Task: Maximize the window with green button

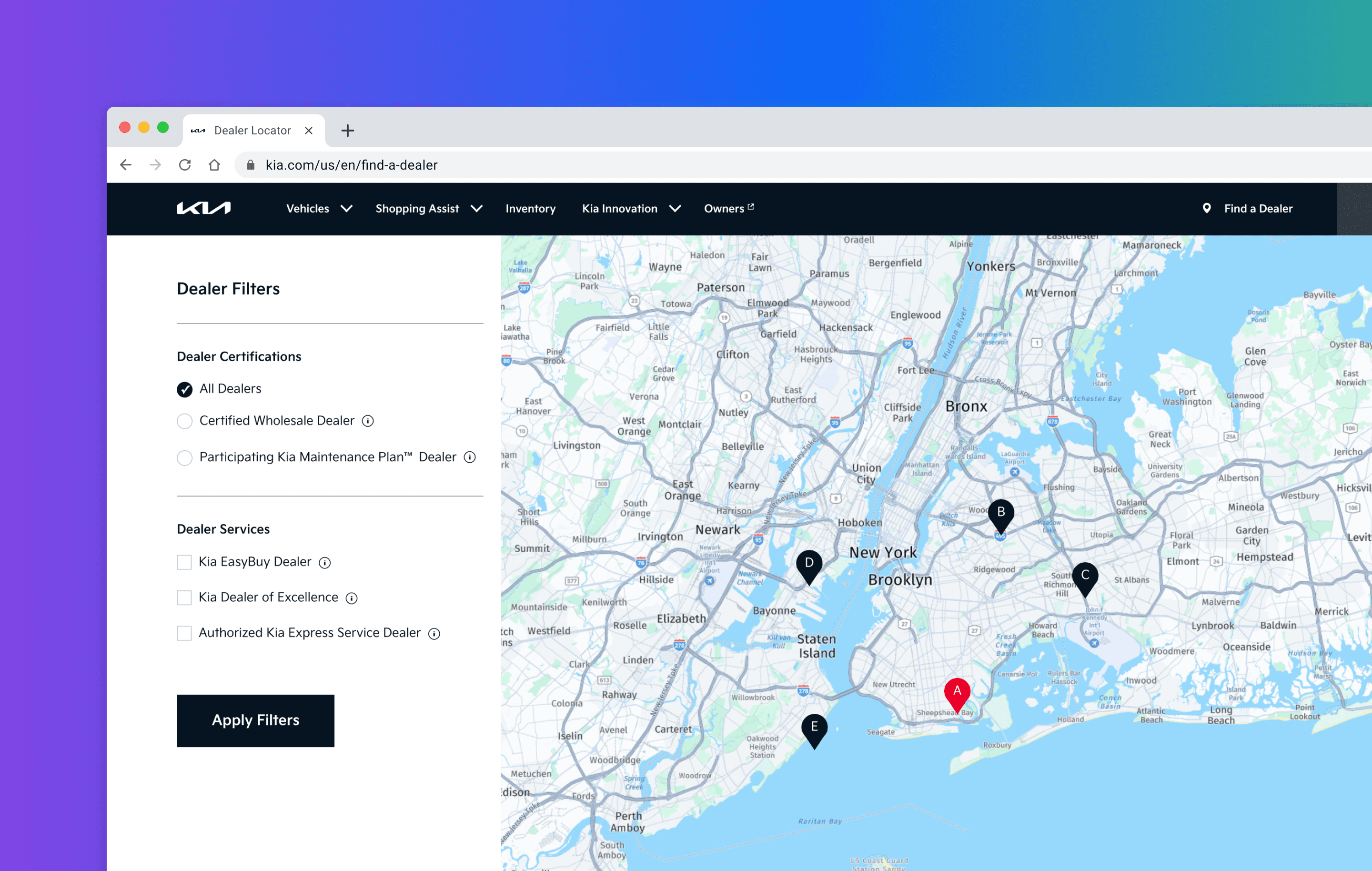Action: click(163, 127)
